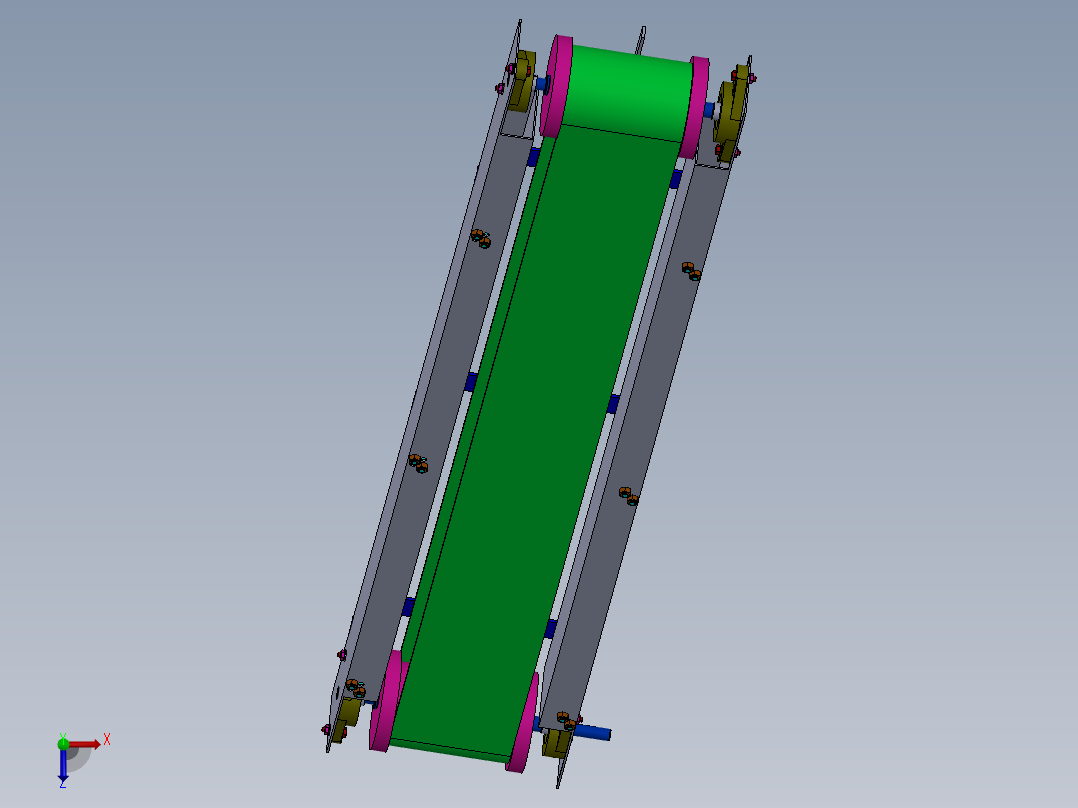This screenshot has width=1078, height=808.
Task: Select the magenta flange right of the upper drum
Action: coord(696,107)
